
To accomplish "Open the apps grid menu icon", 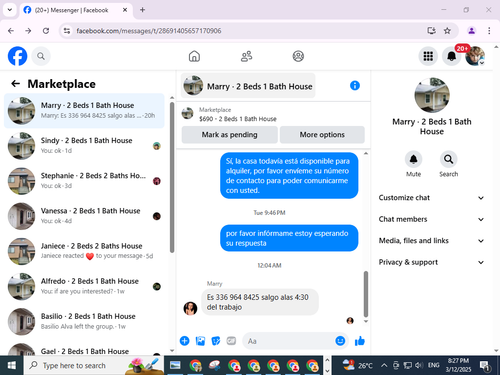I will click(428, 56).
